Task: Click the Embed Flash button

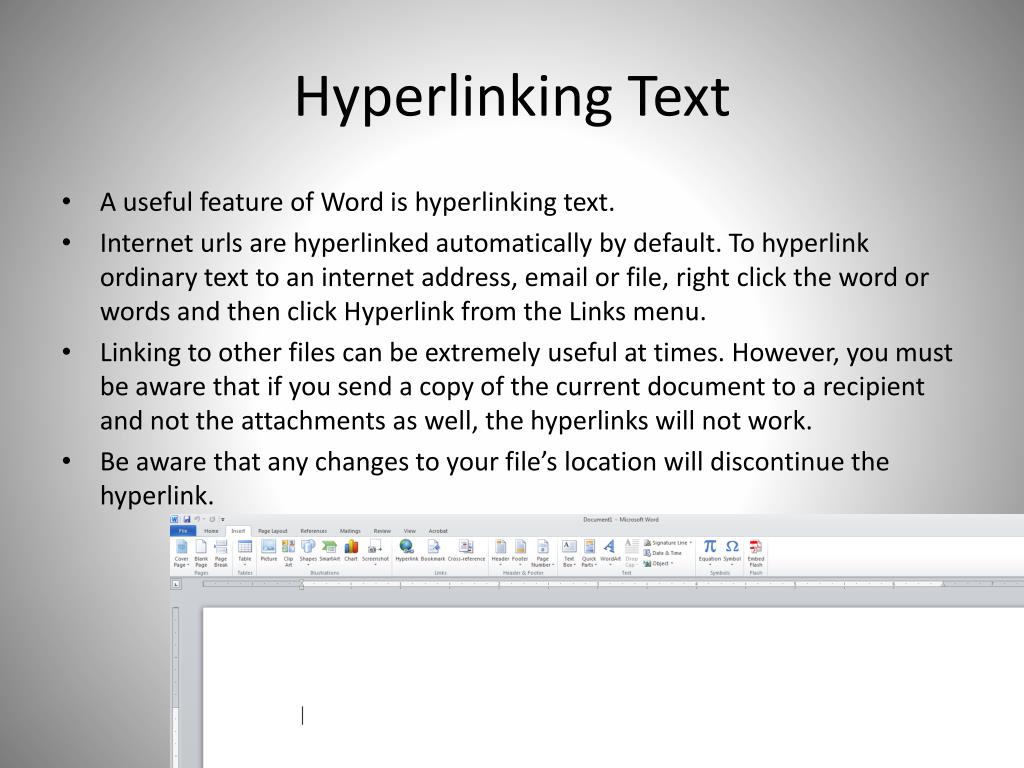Action: click(x=756, y=552)
